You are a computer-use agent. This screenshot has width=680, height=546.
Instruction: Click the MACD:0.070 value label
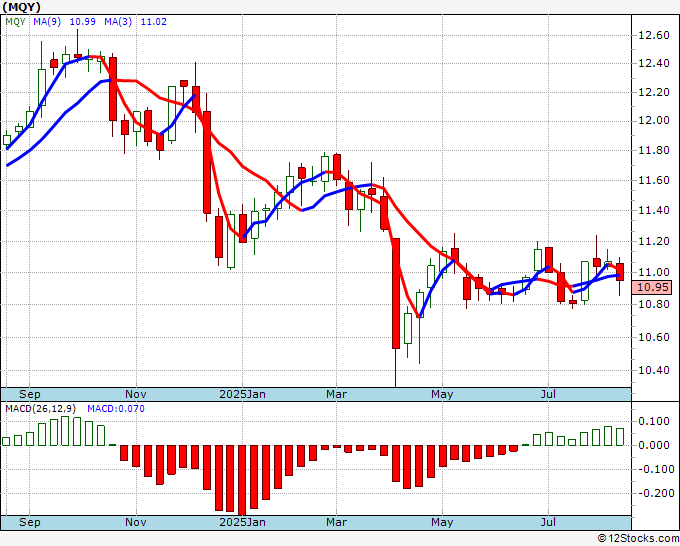point(116,409)
